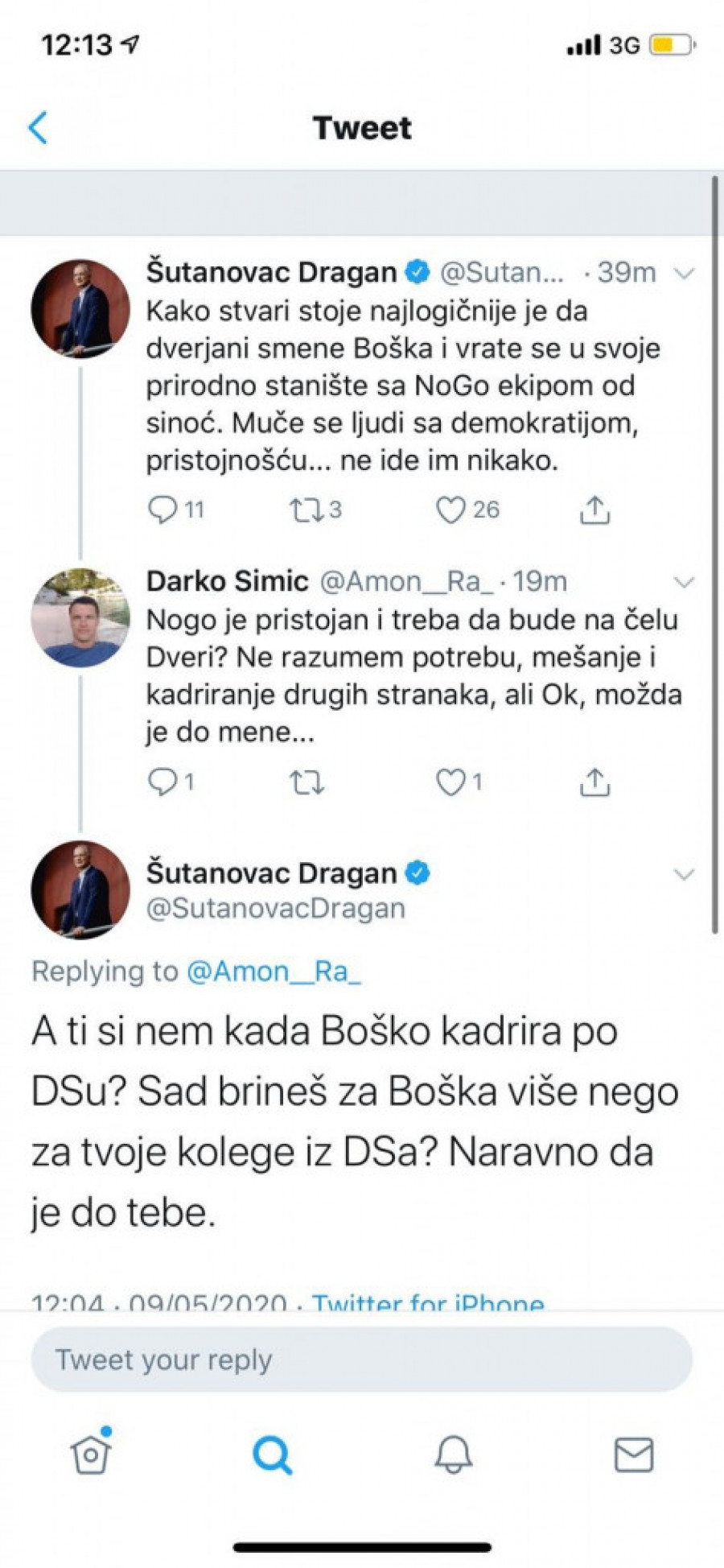Tap the back arrow in the header
Image resolution: width=724 pixels, height=1568 pixels.
(38, 128)
